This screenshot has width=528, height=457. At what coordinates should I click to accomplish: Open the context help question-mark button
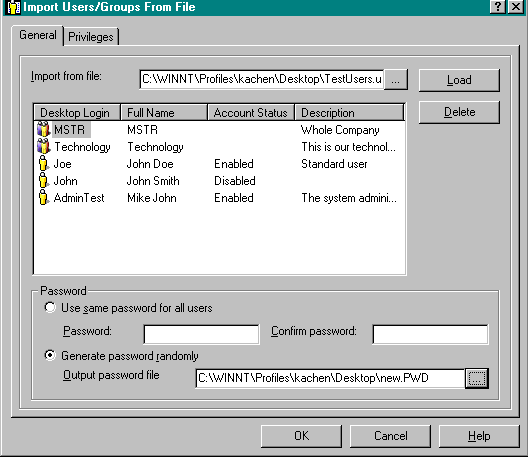(x=498, y=7)
